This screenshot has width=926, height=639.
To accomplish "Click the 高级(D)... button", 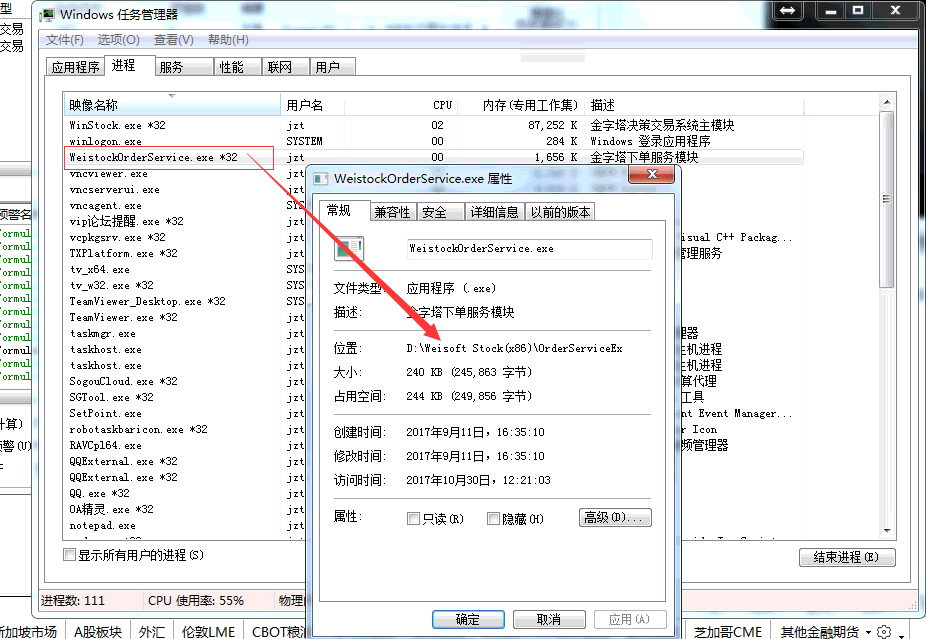I will [615, 518].
